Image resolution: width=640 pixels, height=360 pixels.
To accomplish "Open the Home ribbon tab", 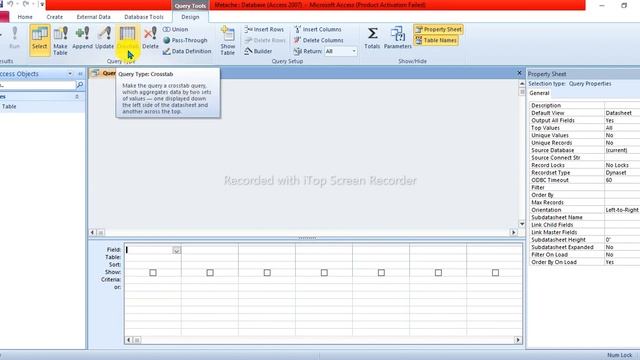I will 25,17.
